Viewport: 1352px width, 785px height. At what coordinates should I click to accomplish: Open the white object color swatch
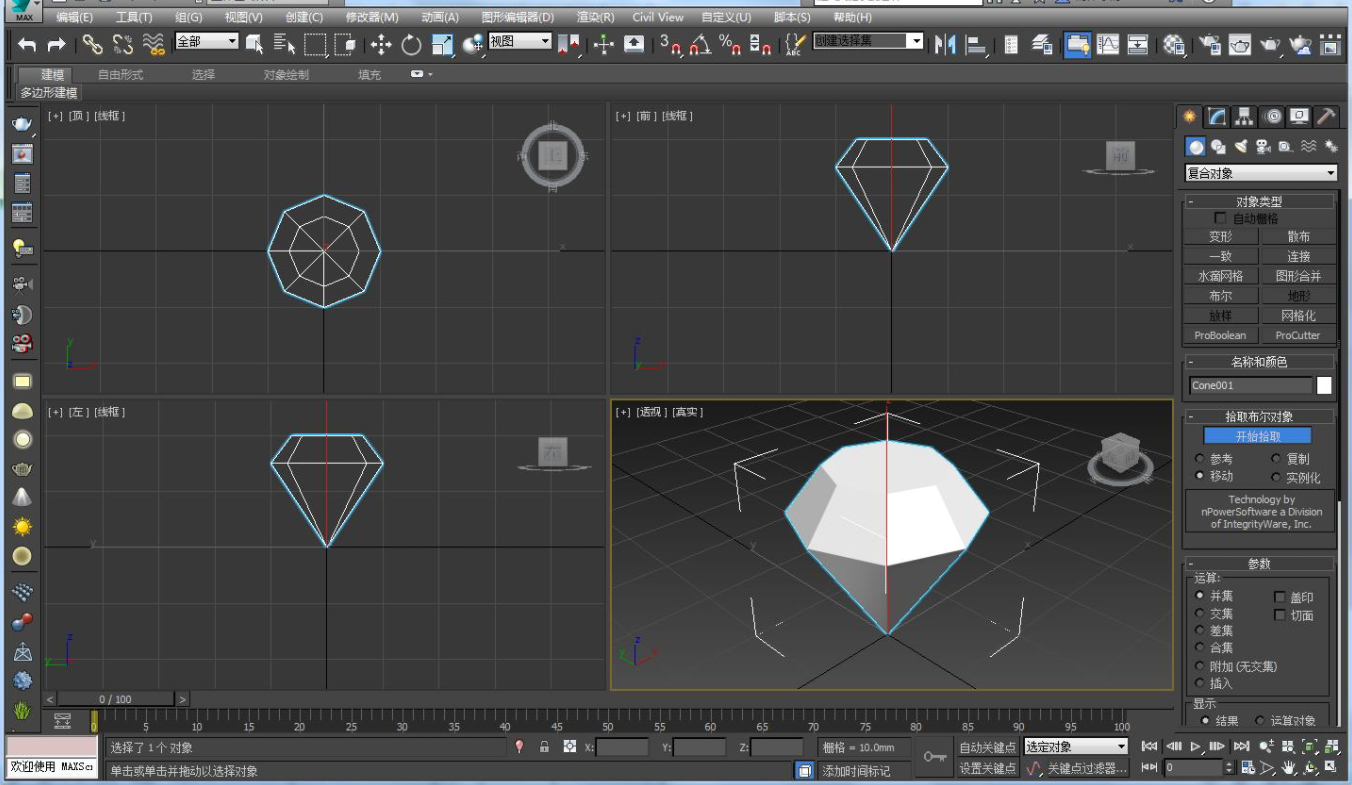[x=1324, y=385]
